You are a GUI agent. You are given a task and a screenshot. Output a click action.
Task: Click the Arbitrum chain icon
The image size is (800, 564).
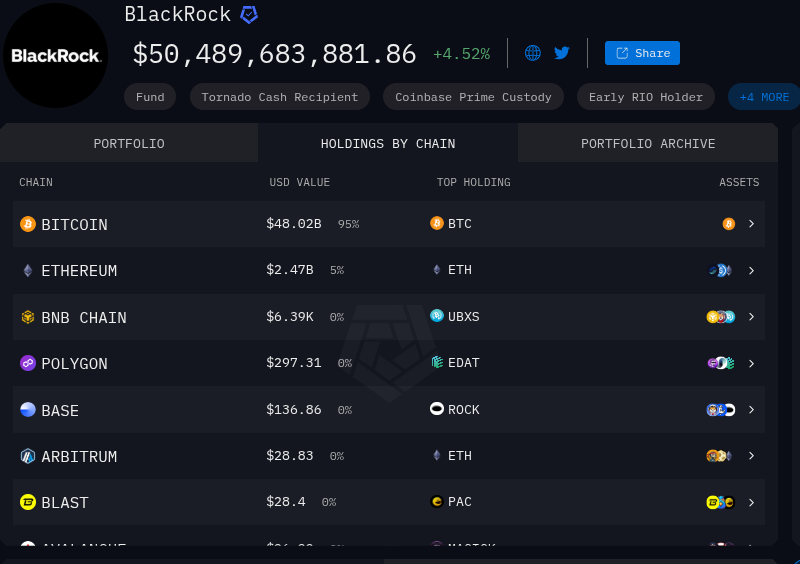(x=28, y=456)
